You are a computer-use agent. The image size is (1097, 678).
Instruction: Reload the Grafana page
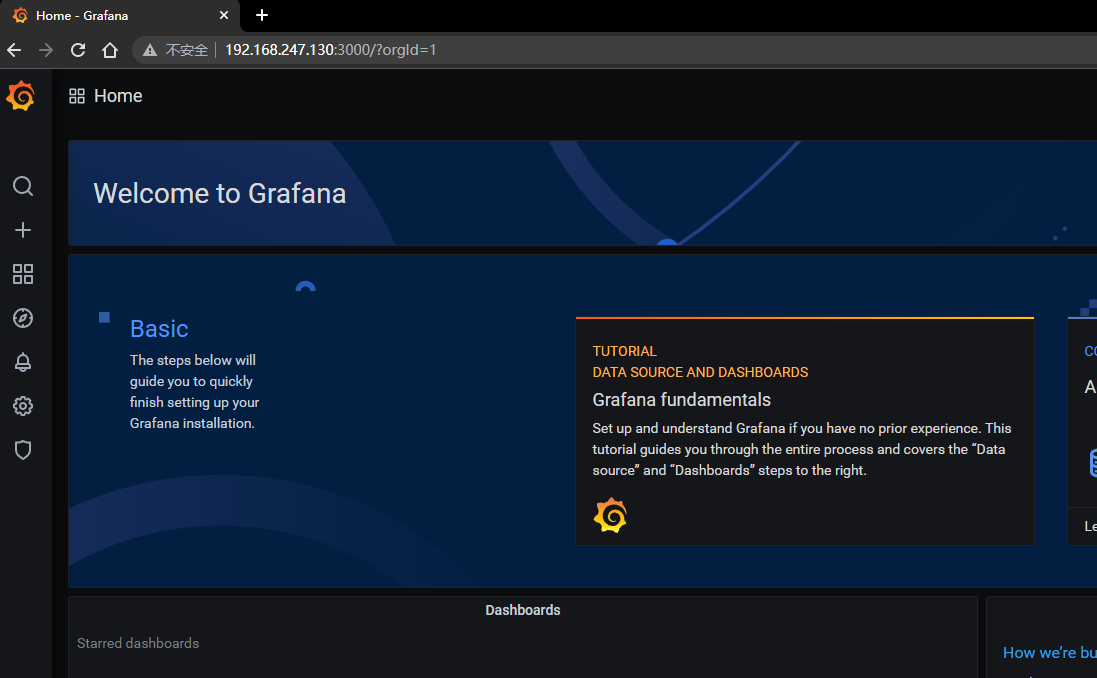point(78,50)
